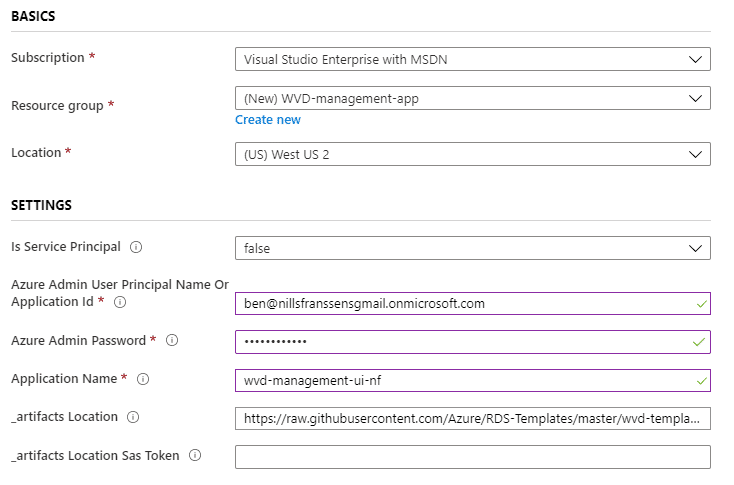Select the Application Name text field

click(x=473, y=381)
